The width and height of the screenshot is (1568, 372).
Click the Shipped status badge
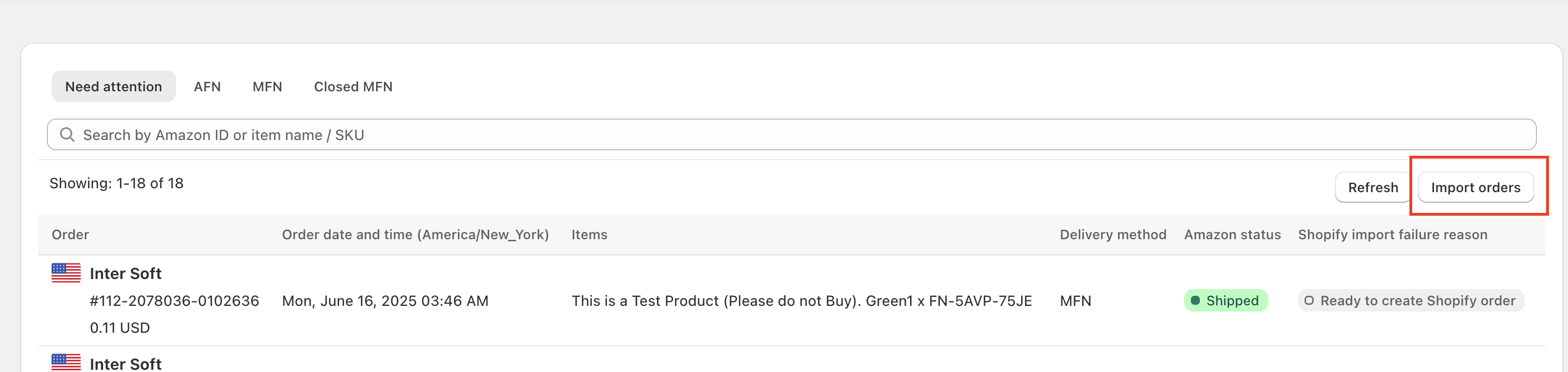point(1225,300)
